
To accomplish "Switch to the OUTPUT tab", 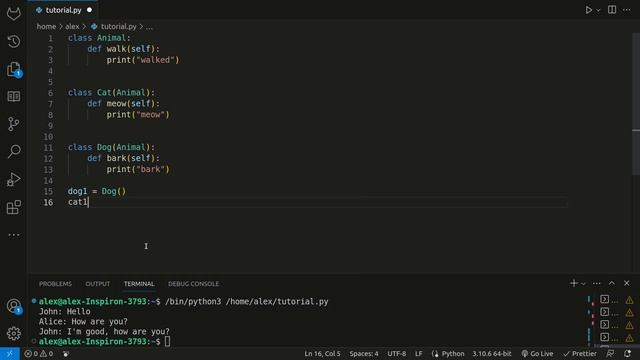I will click(x=98, y=284).
